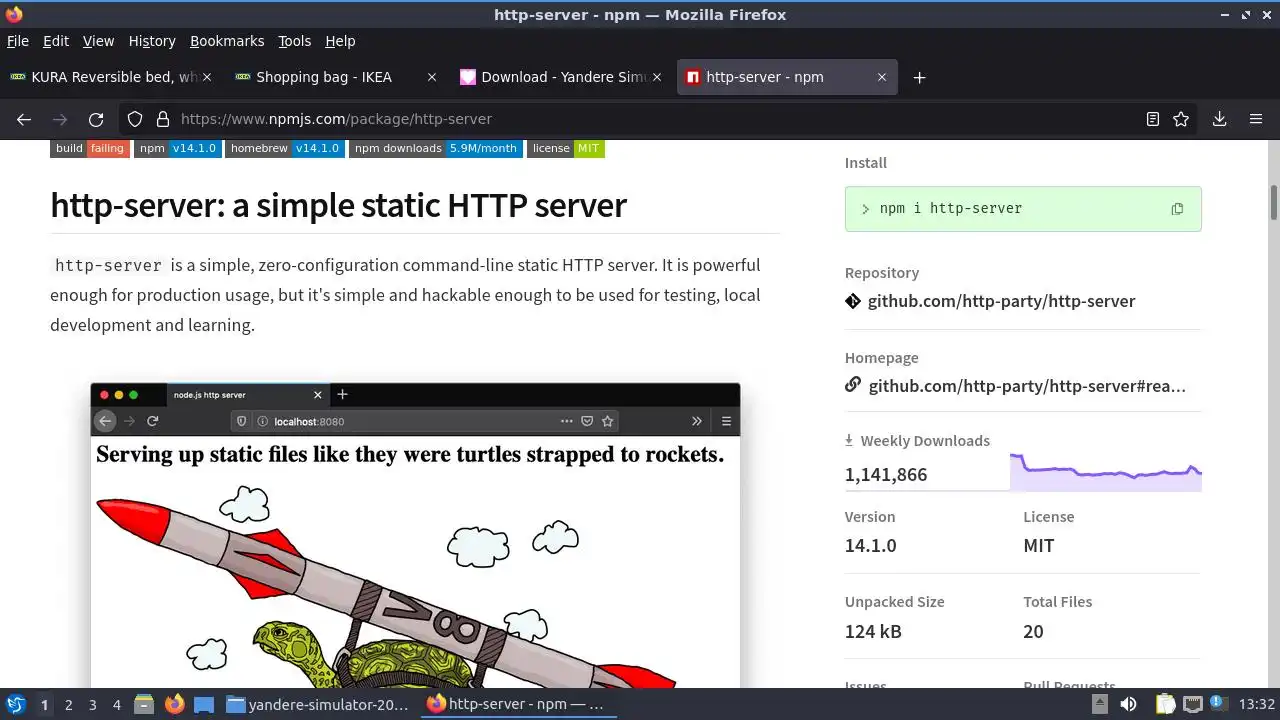Close the http-server - npm tab

[x=882, y=77]
